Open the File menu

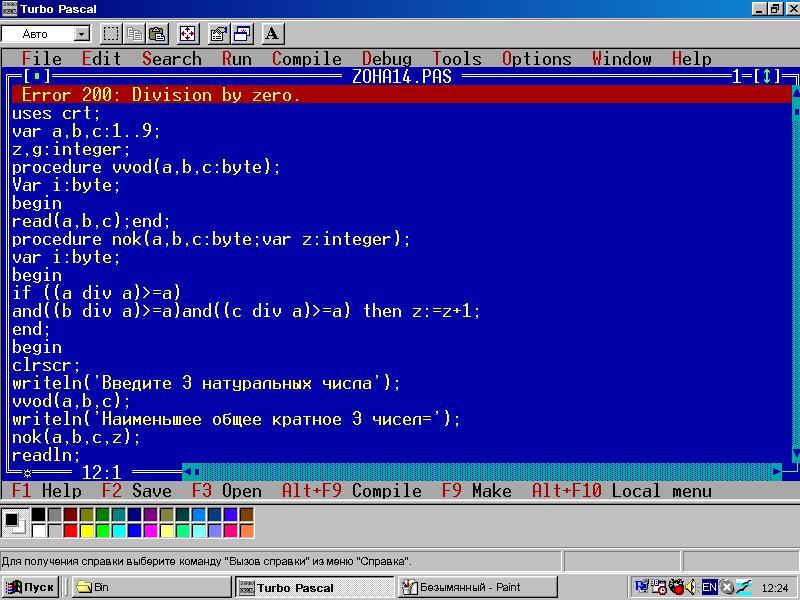tap(41, 59)
